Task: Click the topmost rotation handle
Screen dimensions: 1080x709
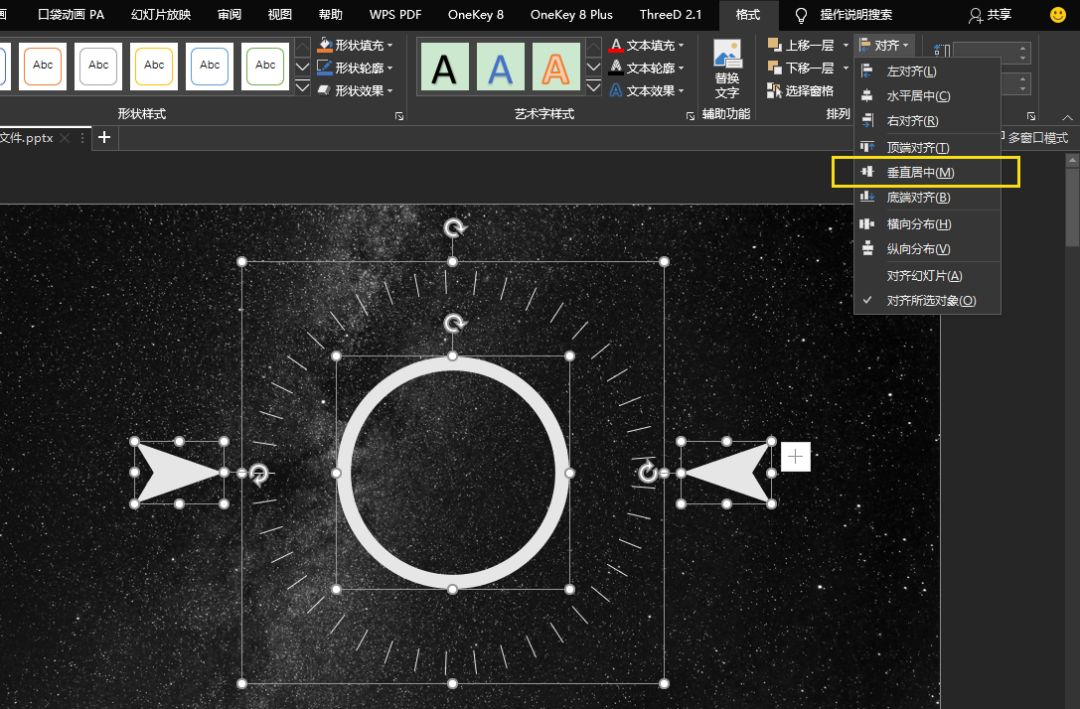Action: (x=453, y=228)
